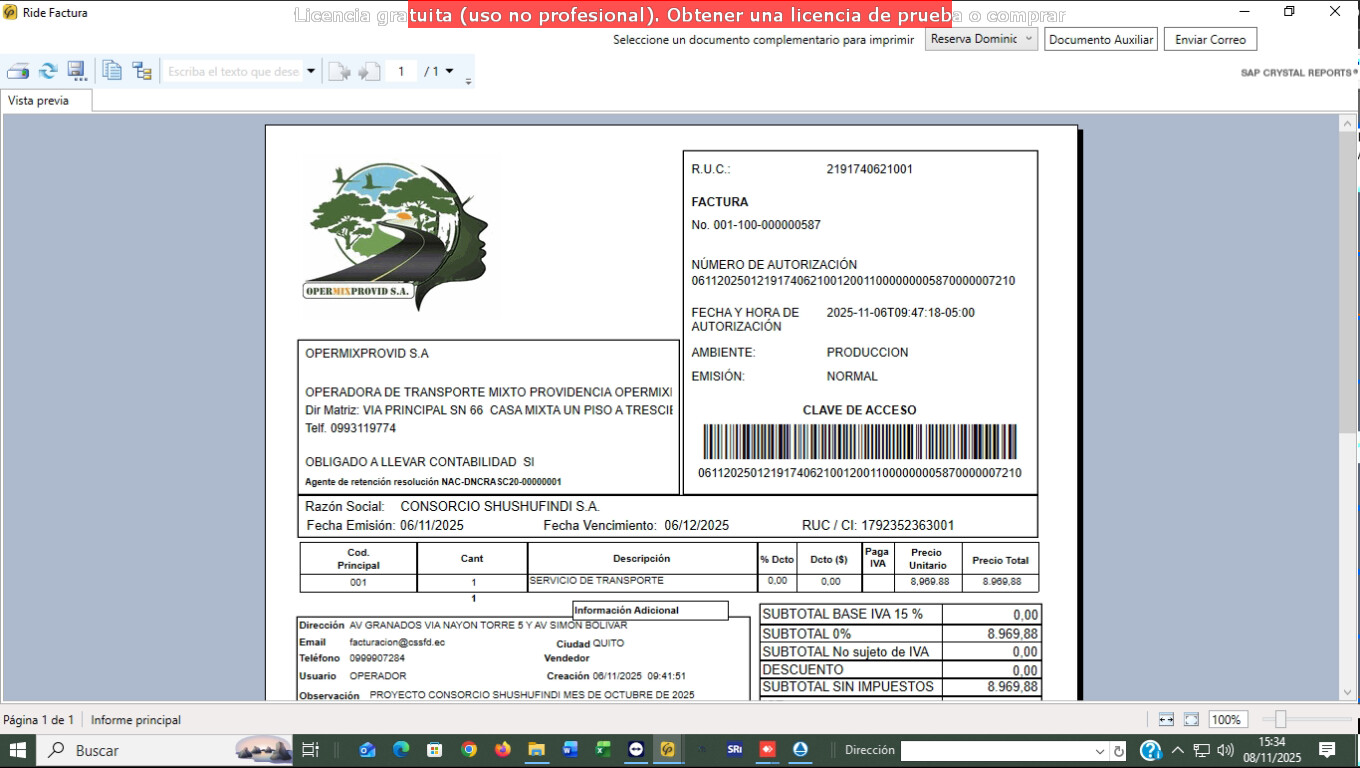Open Google Chrome from the taskbar
1360x768 pixels.
pyautogui.click(x=469, y=750)
